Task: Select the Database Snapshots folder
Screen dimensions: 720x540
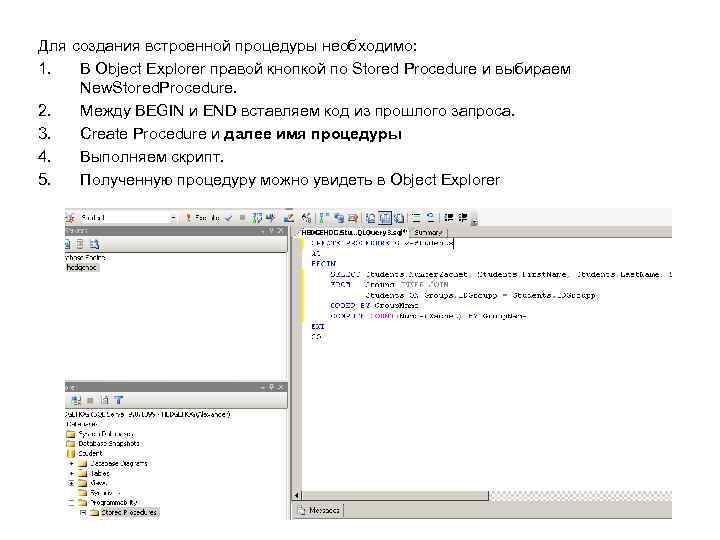Action: click(x=103, y=444)
